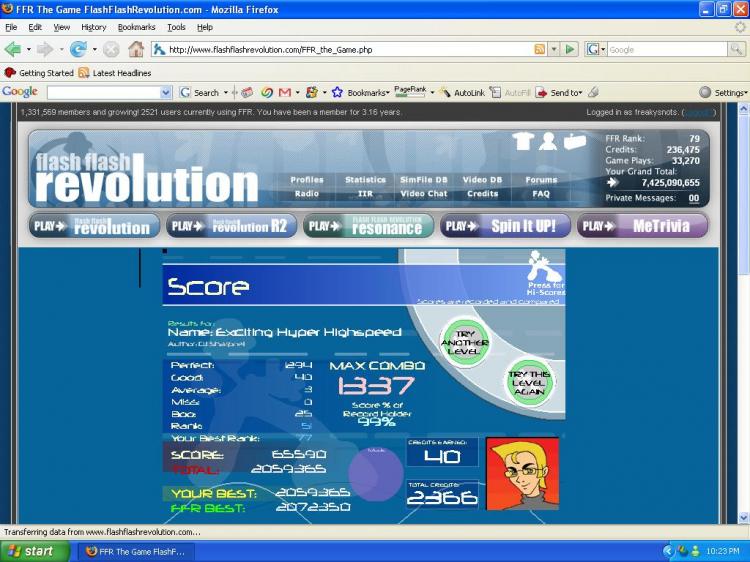The image size is (750, 562).
Task: Open the Send to dropdown
Action: point(581,92)
